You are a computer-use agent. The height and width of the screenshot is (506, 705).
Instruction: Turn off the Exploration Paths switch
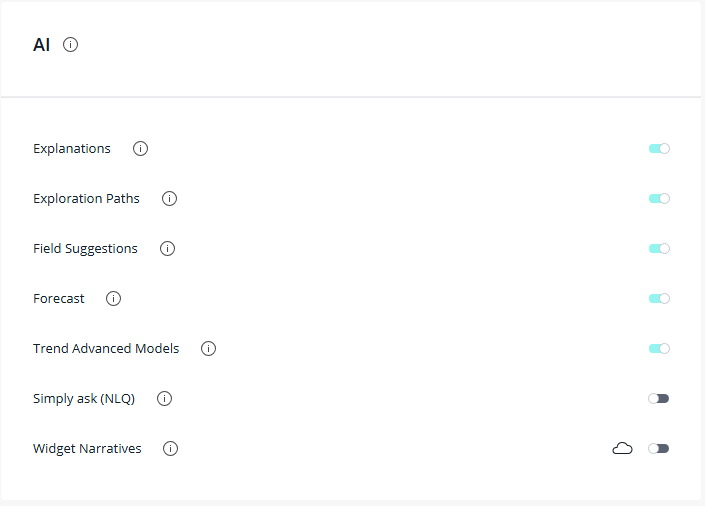pyautogui.click(x=659, y=199)
